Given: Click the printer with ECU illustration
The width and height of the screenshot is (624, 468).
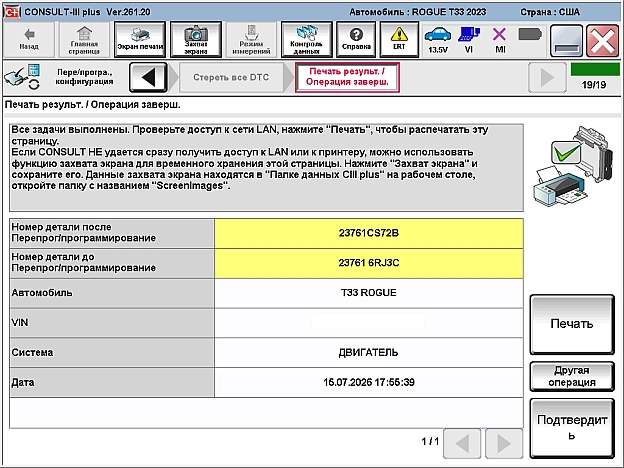Looking at the screenshot, I should pyautogui.click(x=572, y=166).
